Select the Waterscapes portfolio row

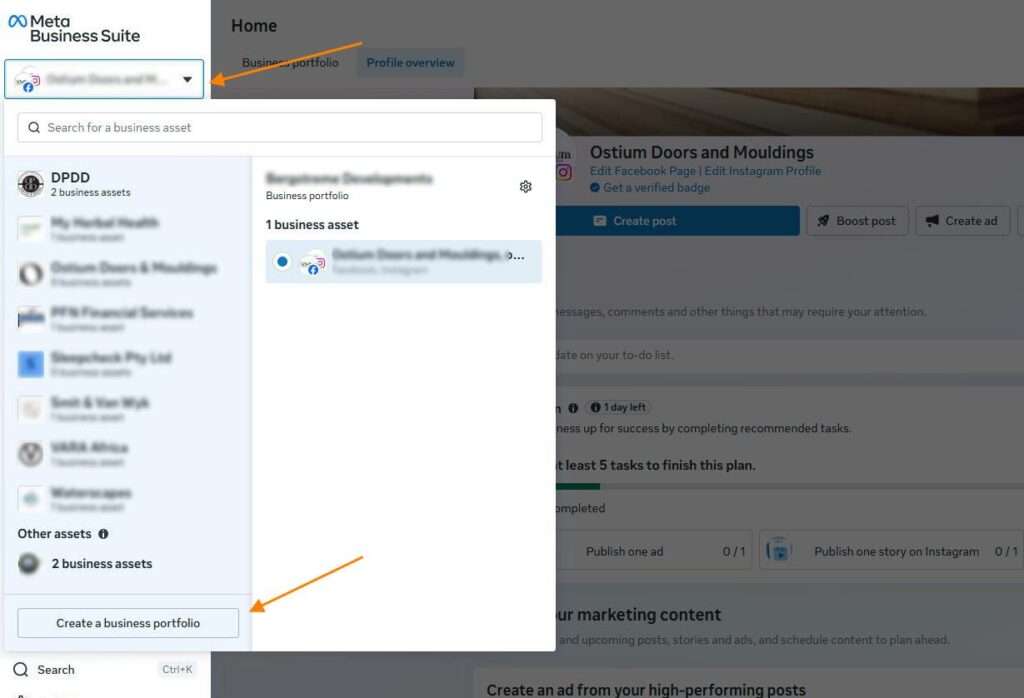pos(128,499)
